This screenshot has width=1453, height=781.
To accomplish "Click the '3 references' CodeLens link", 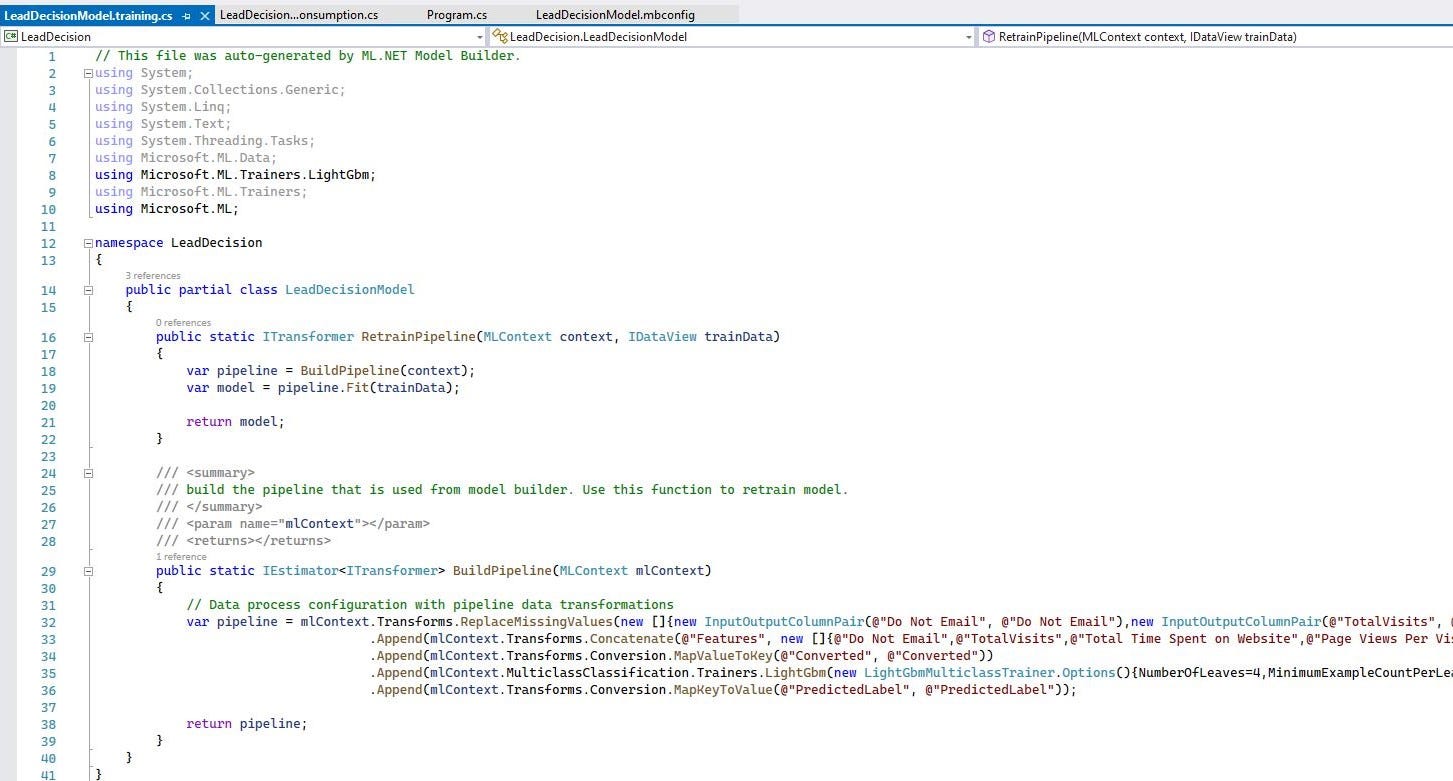I will (x=153, y=276).
